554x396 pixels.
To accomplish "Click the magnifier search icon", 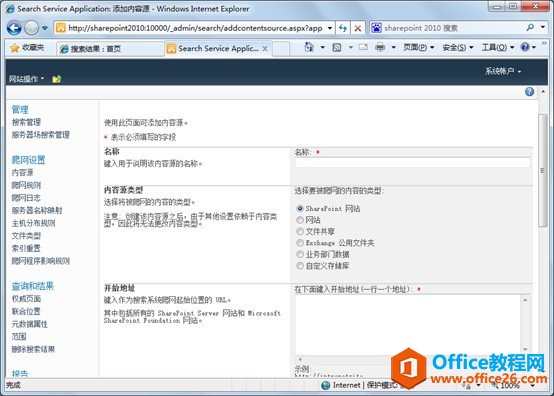I will pos(530,27).
